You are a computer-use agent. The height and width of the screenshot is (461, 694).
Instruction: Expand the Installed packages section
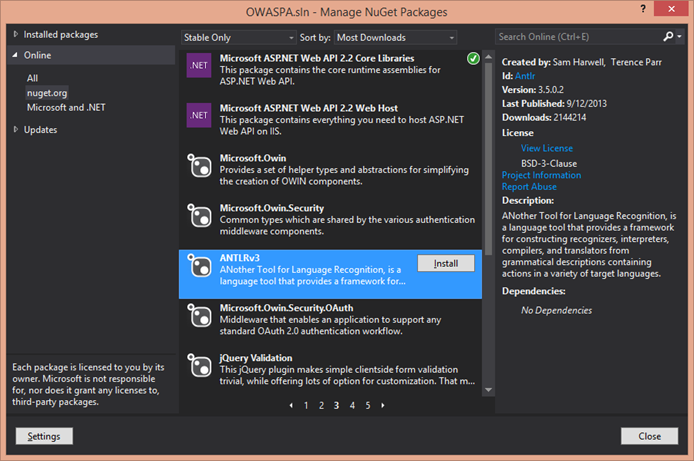pos(15,34)
